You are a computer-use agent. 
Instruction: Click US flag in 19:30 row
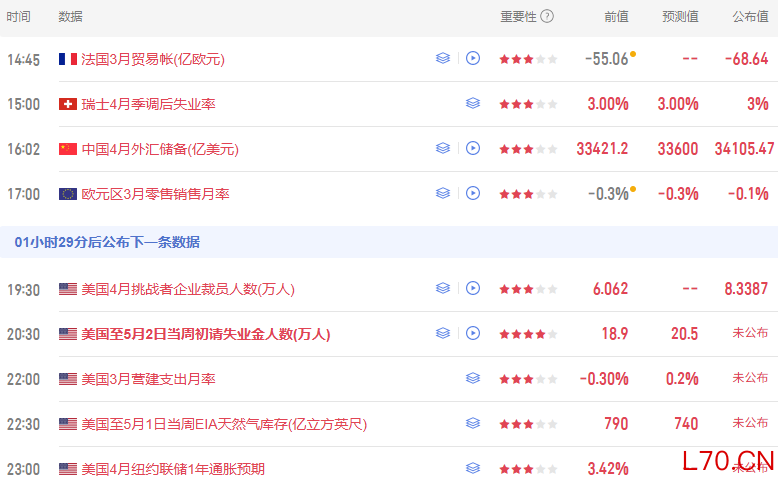[67, 289]
